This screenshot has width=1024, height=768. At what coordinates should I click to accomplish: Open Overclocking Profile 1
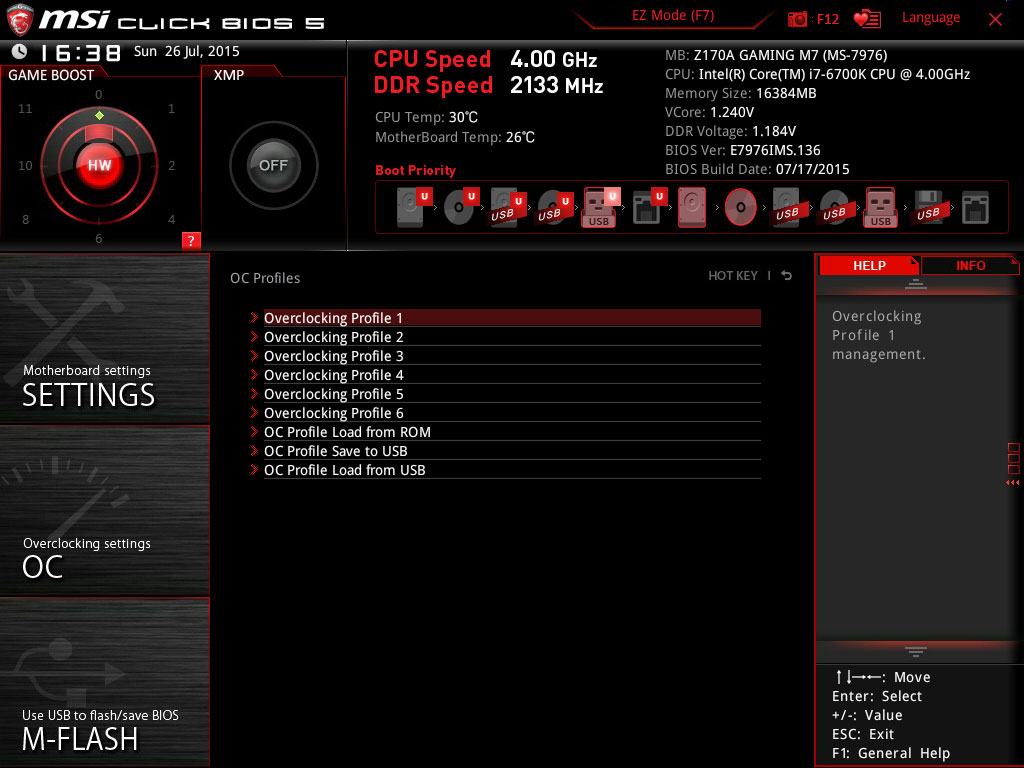tap(512, 317)
